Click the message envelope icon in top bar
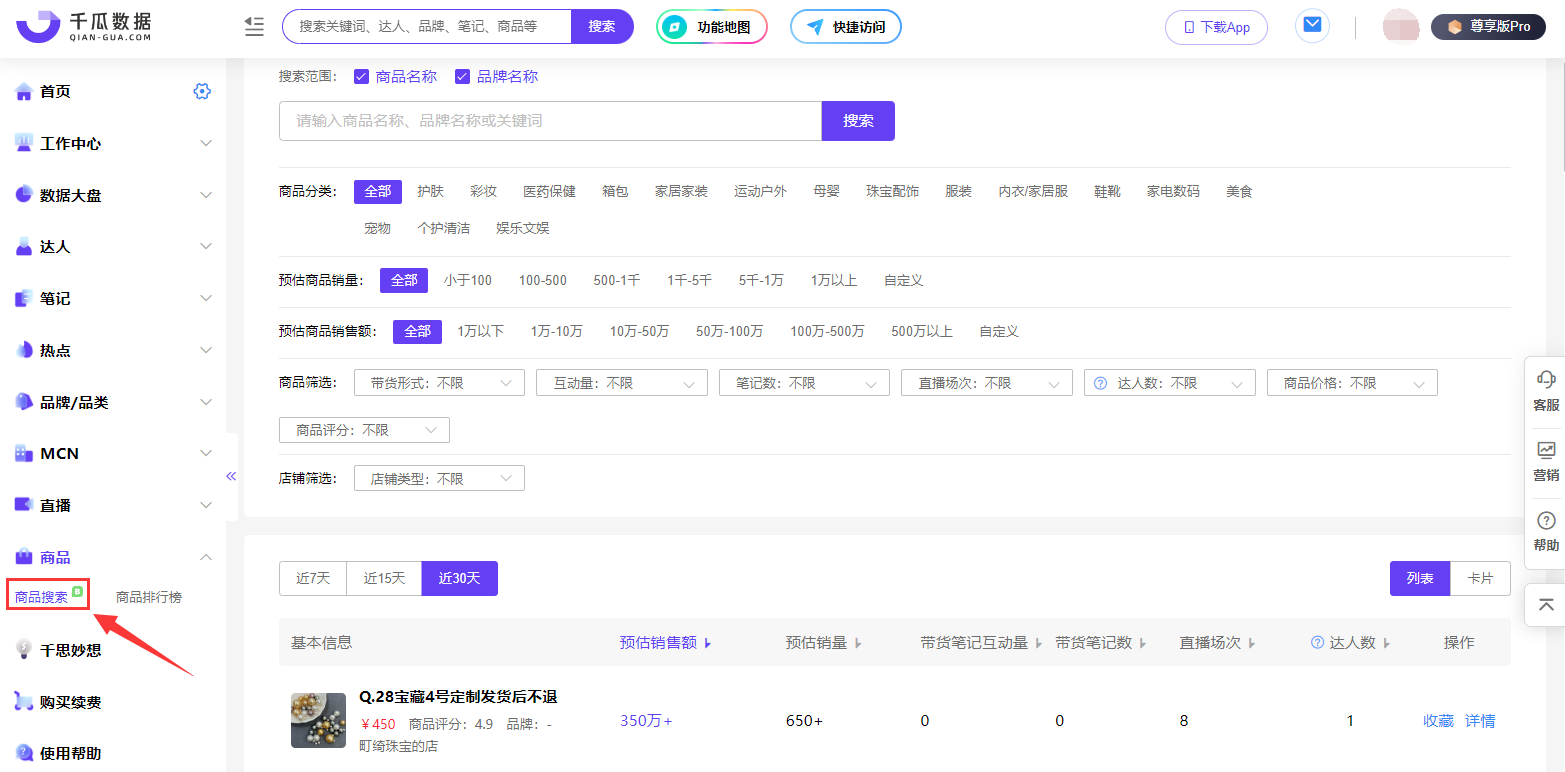Viewport: 1565px width, 772px height. pyautogui.click(x=1311, y=26)
